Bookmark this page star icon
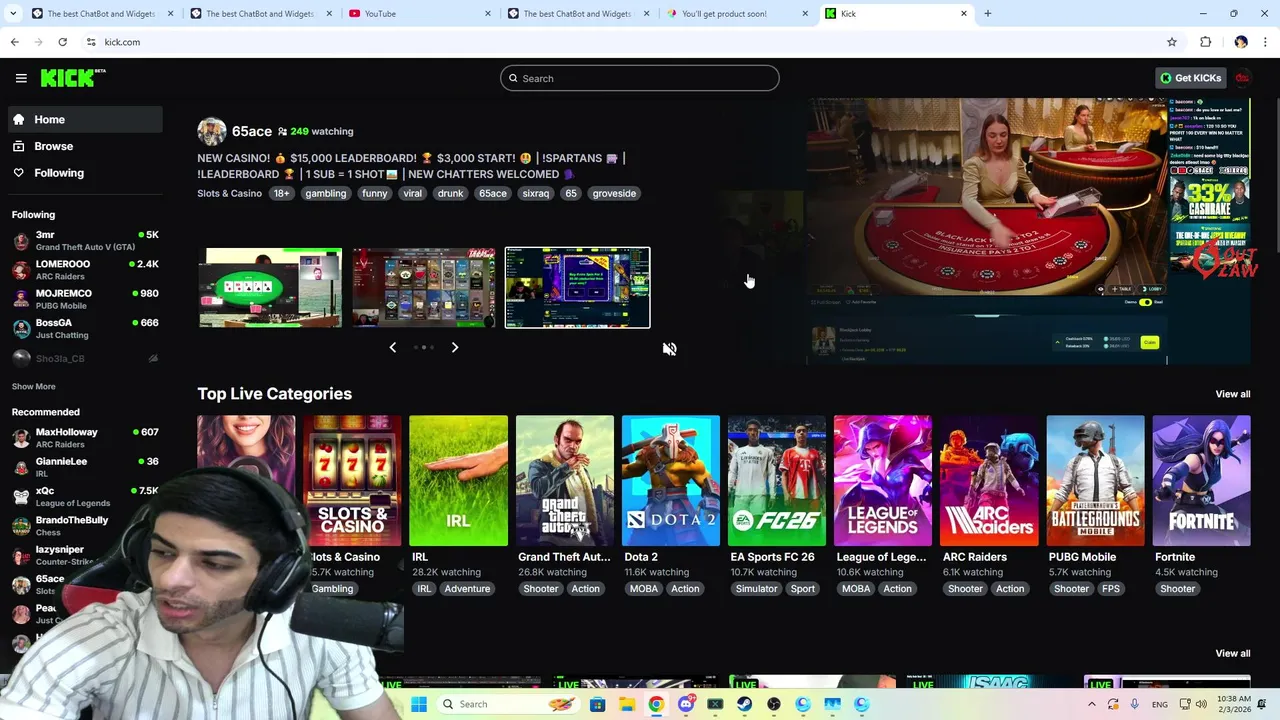The width and height of the screenshot is (1280, 720). tap(1171, 42)
